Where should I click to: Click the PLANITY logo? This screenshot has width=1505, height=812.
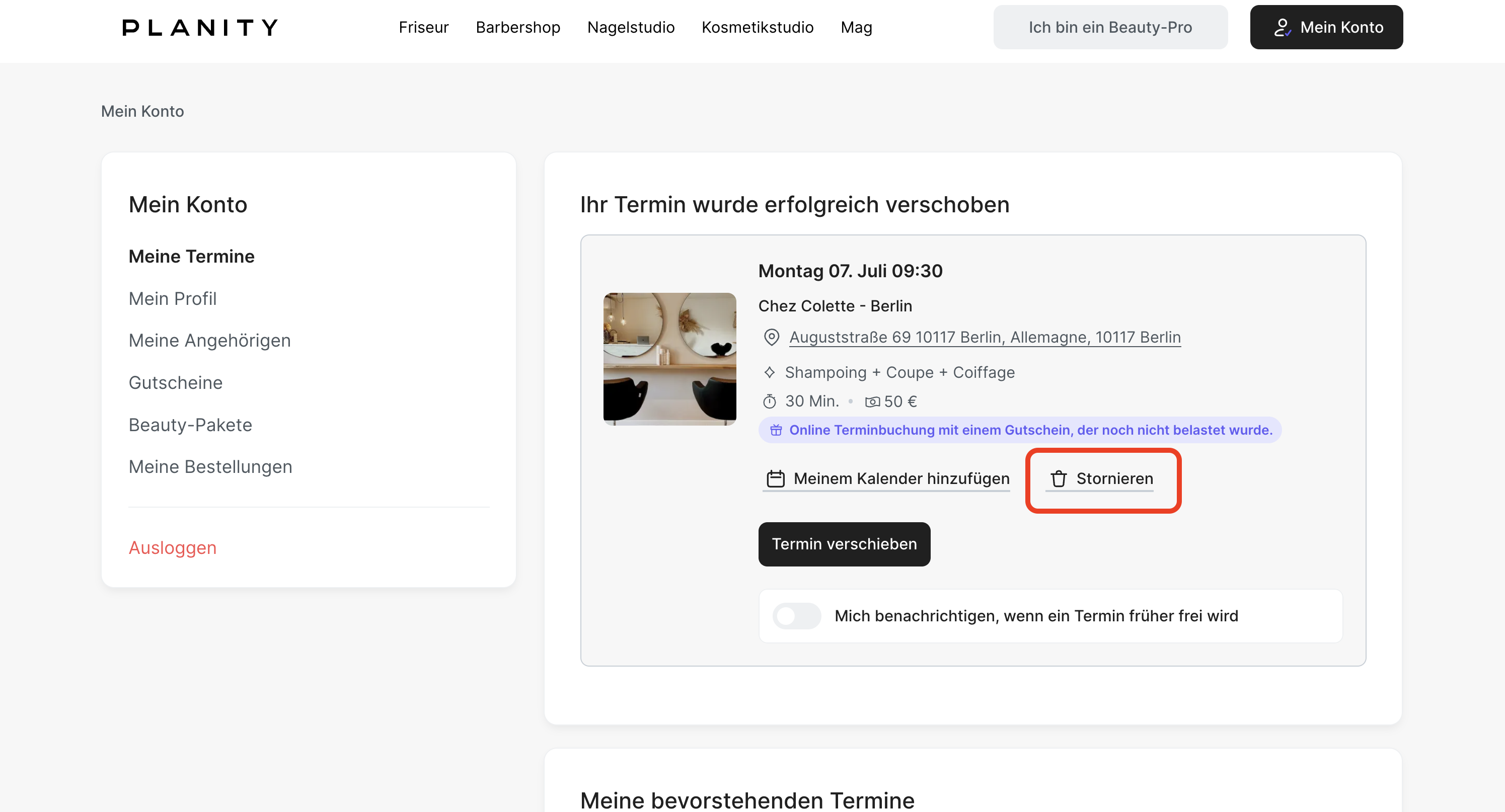(x=200, y=28)
